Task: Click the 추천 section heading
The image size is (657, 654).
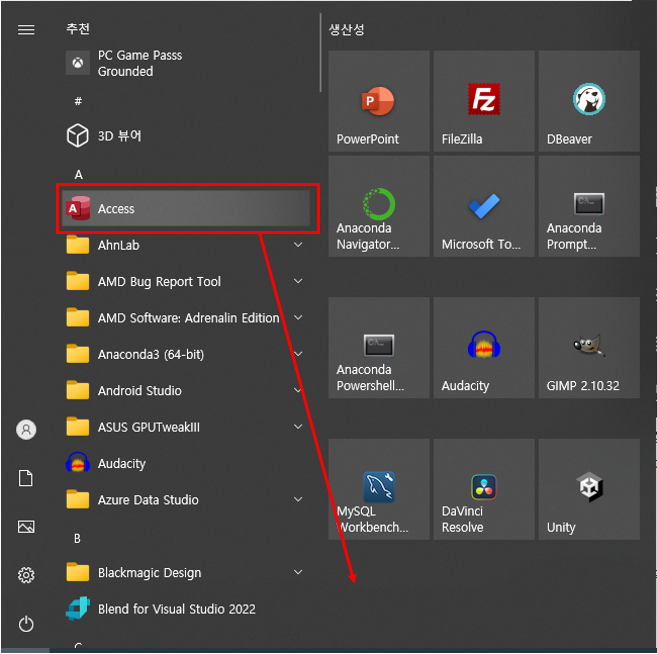Action: pyautogui.click(x=78, y=28)
